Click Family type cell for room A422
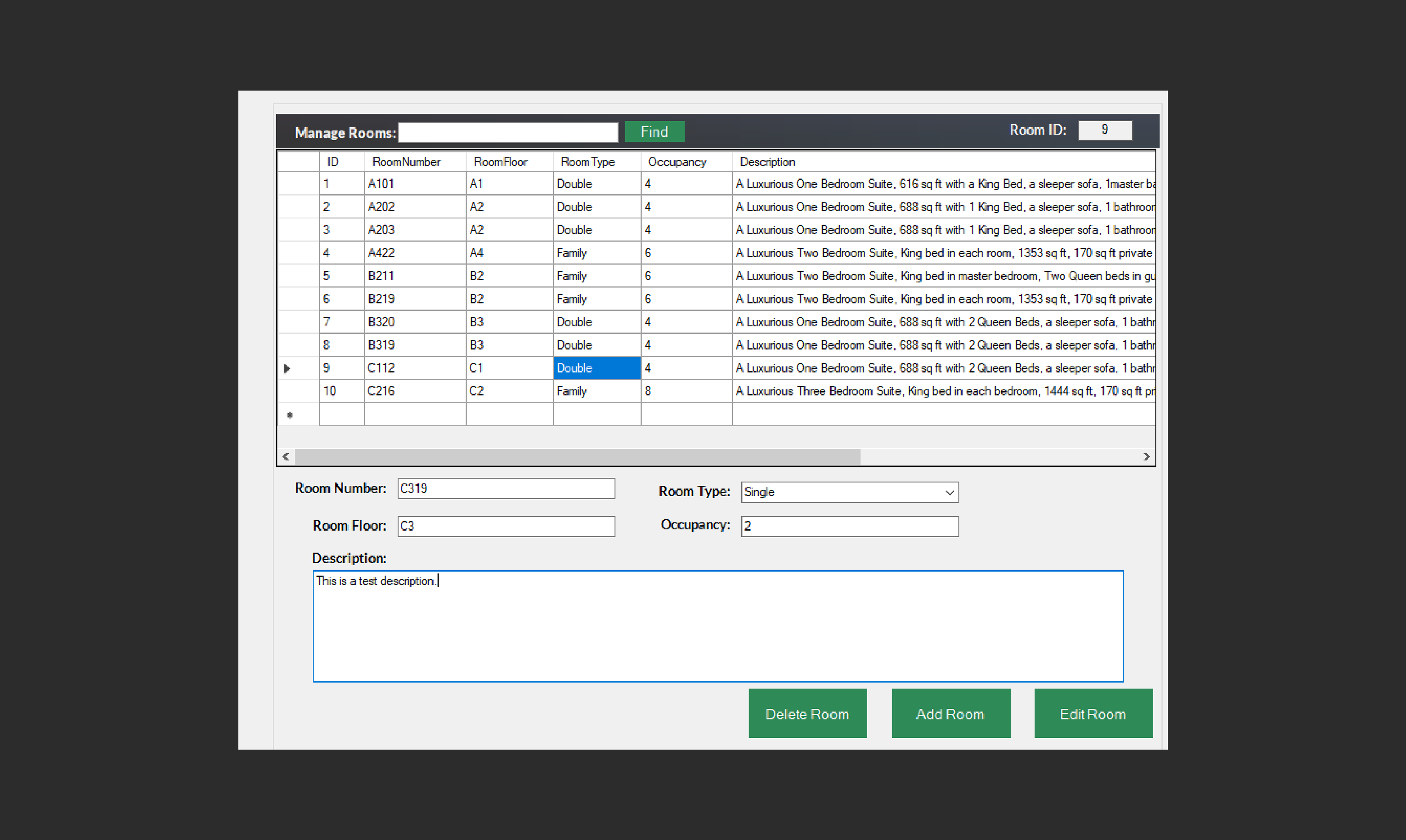 click(596, 252)
